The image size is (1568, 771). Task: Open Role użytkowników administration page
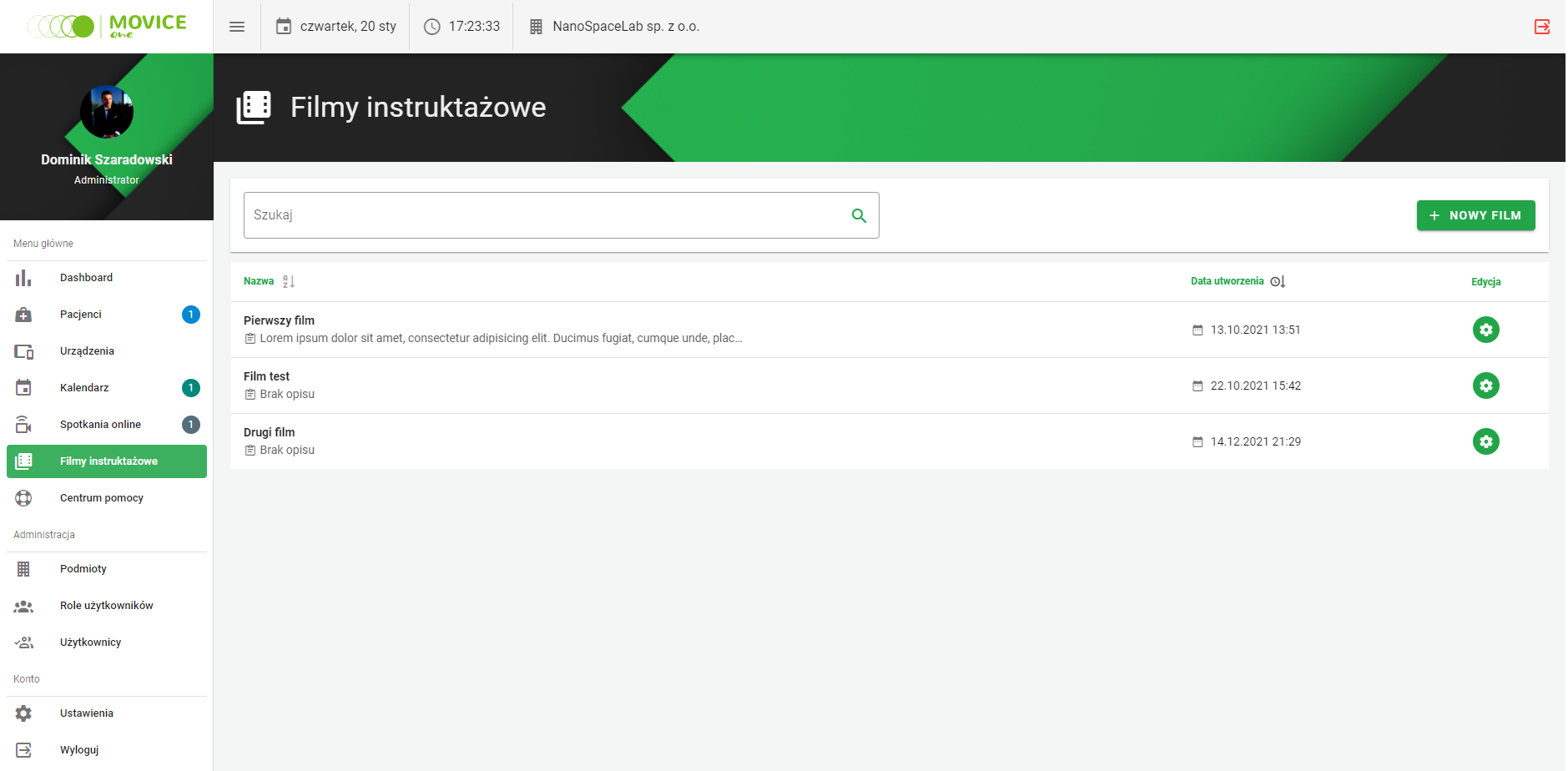pyautogui.click(x=106, y=606)
